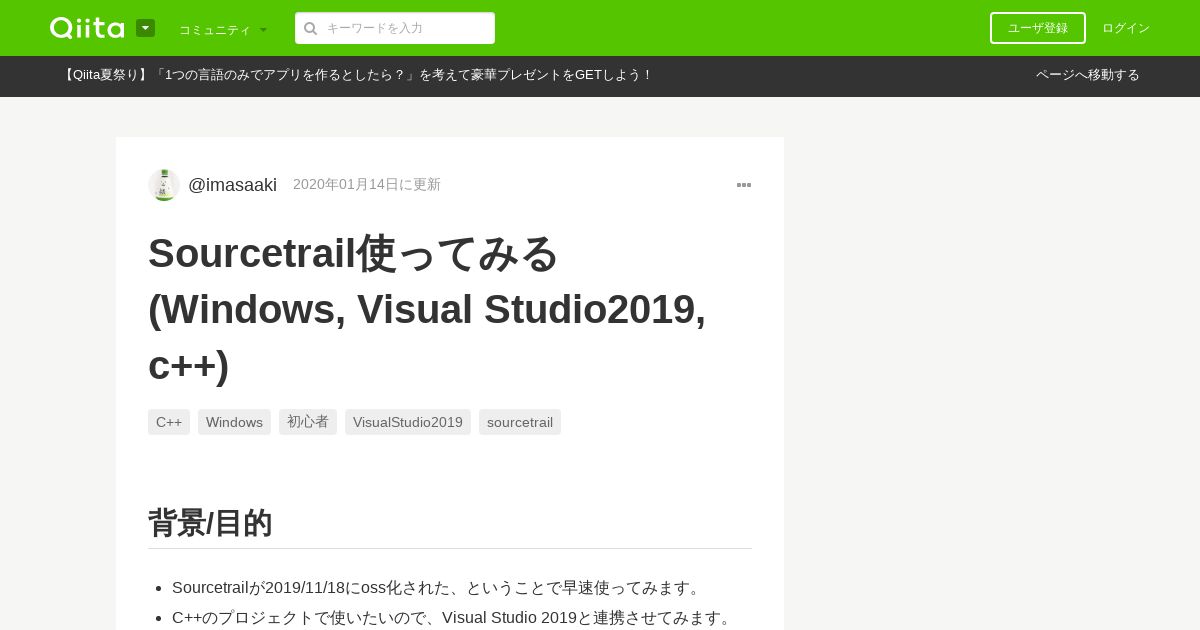Select the VisualStudio2019 tag
The height and width of the screenshot is (630, 1200).
(x=408, y=422)
